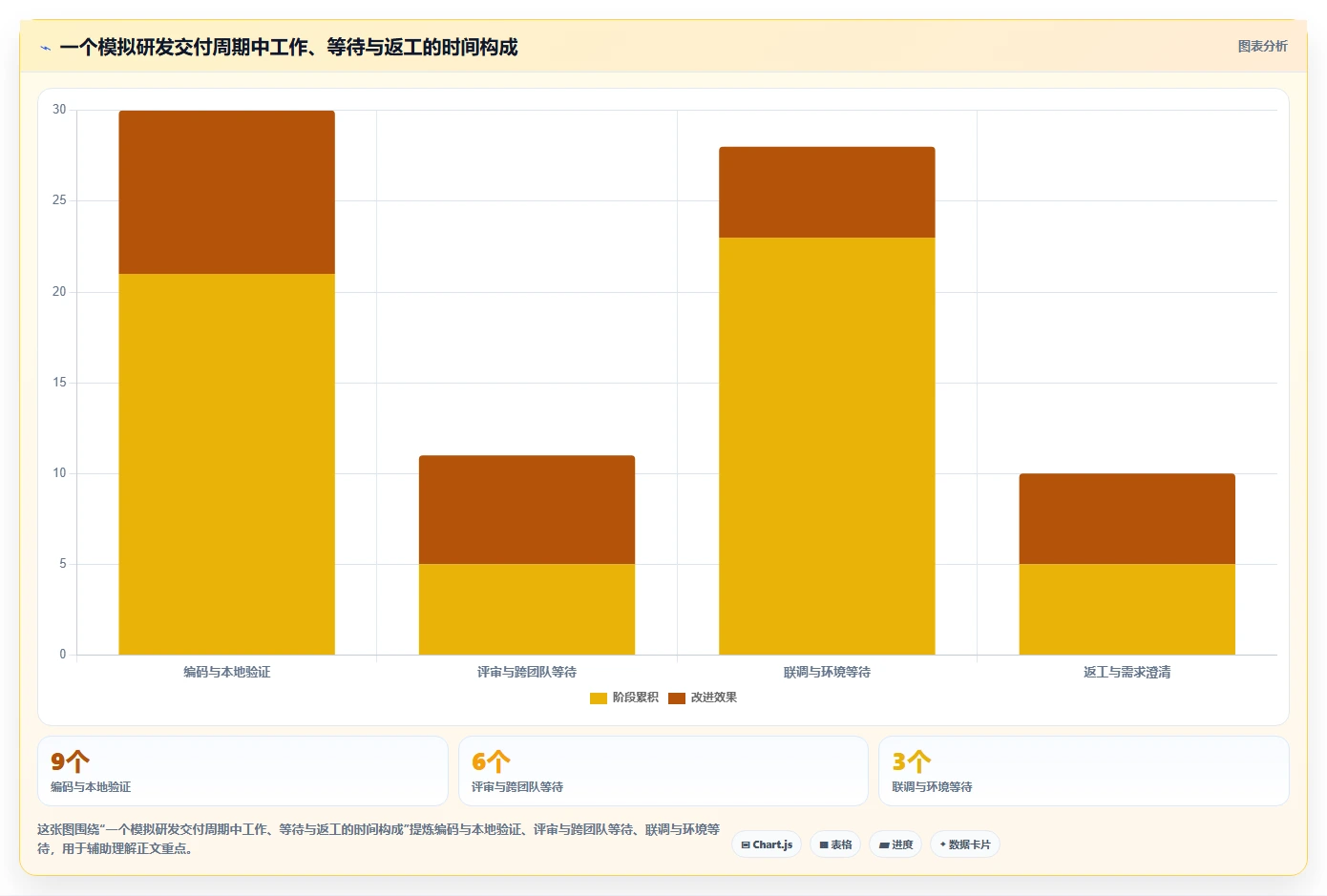1327x896 pixels.
Task: Click the x-axis label 评审与跨团队等待
Action: pos(527,672)
